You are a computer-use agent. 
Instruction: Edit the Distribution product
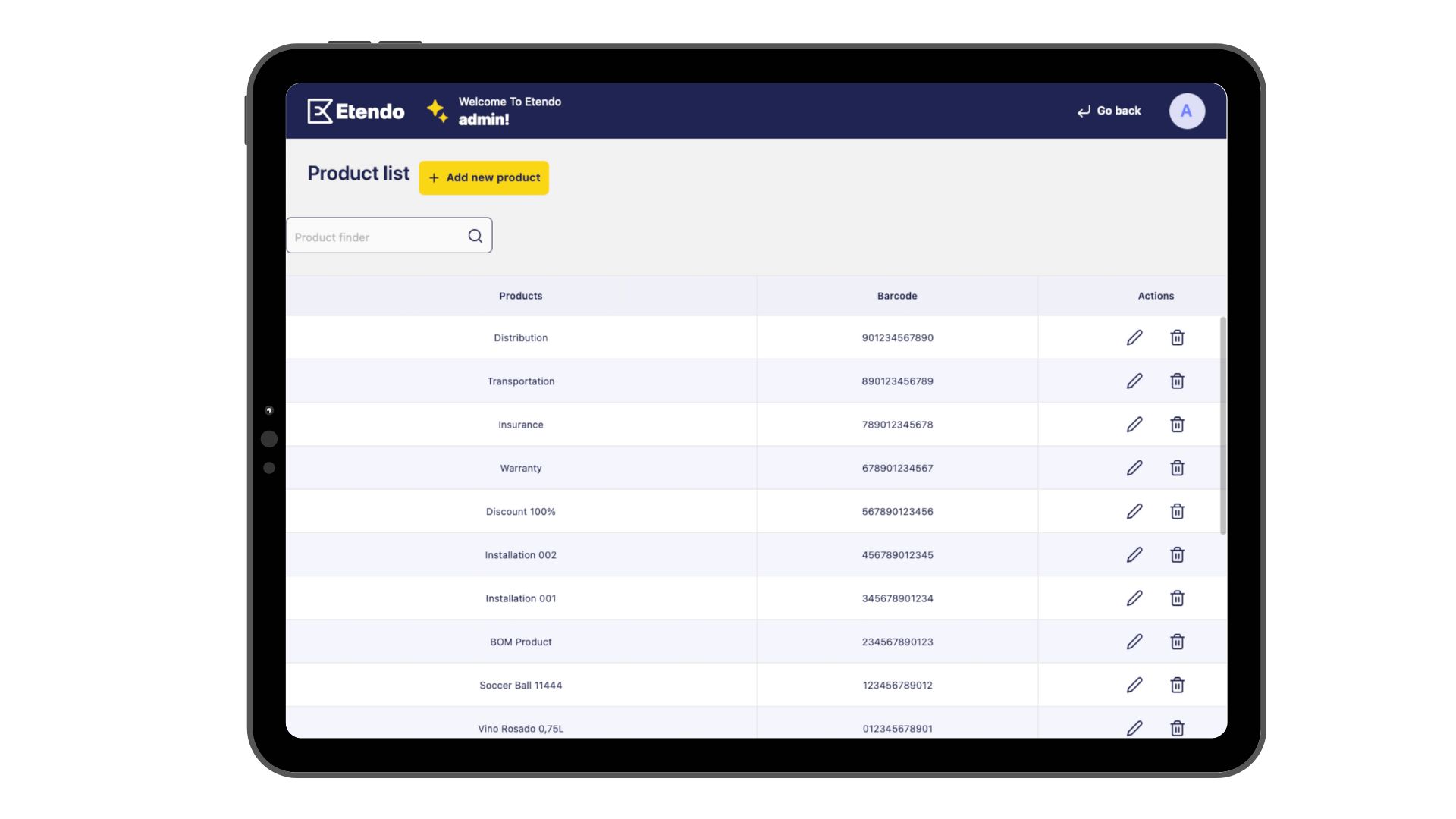[1134, 337]
